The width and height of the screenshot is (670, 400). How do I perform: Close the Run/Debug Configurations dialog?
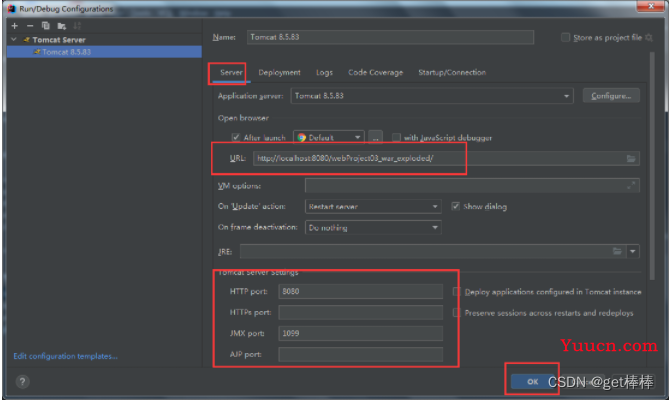651,6
